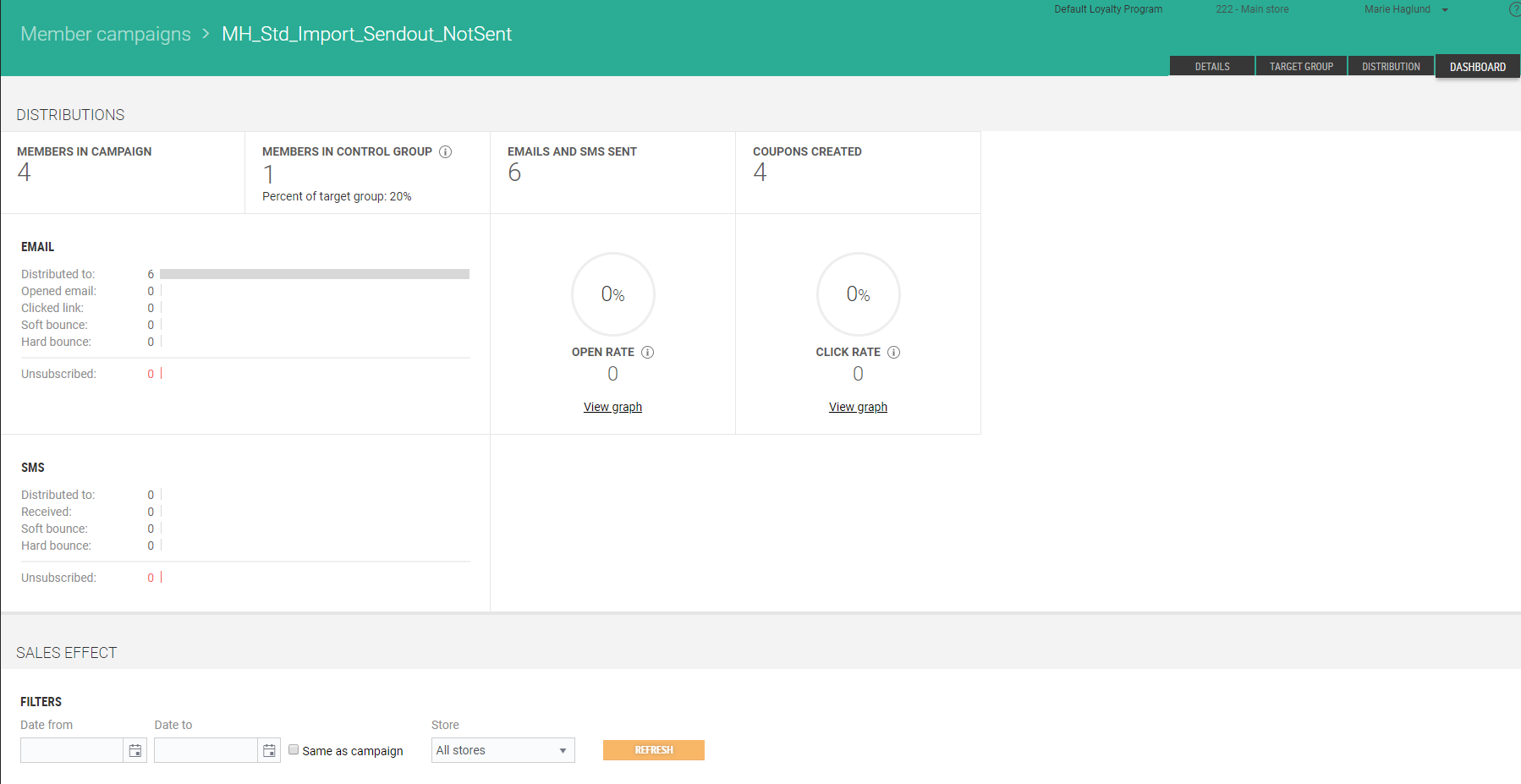
Task: Open the Date from calendar picker
Action: click(x=135, y=751)
